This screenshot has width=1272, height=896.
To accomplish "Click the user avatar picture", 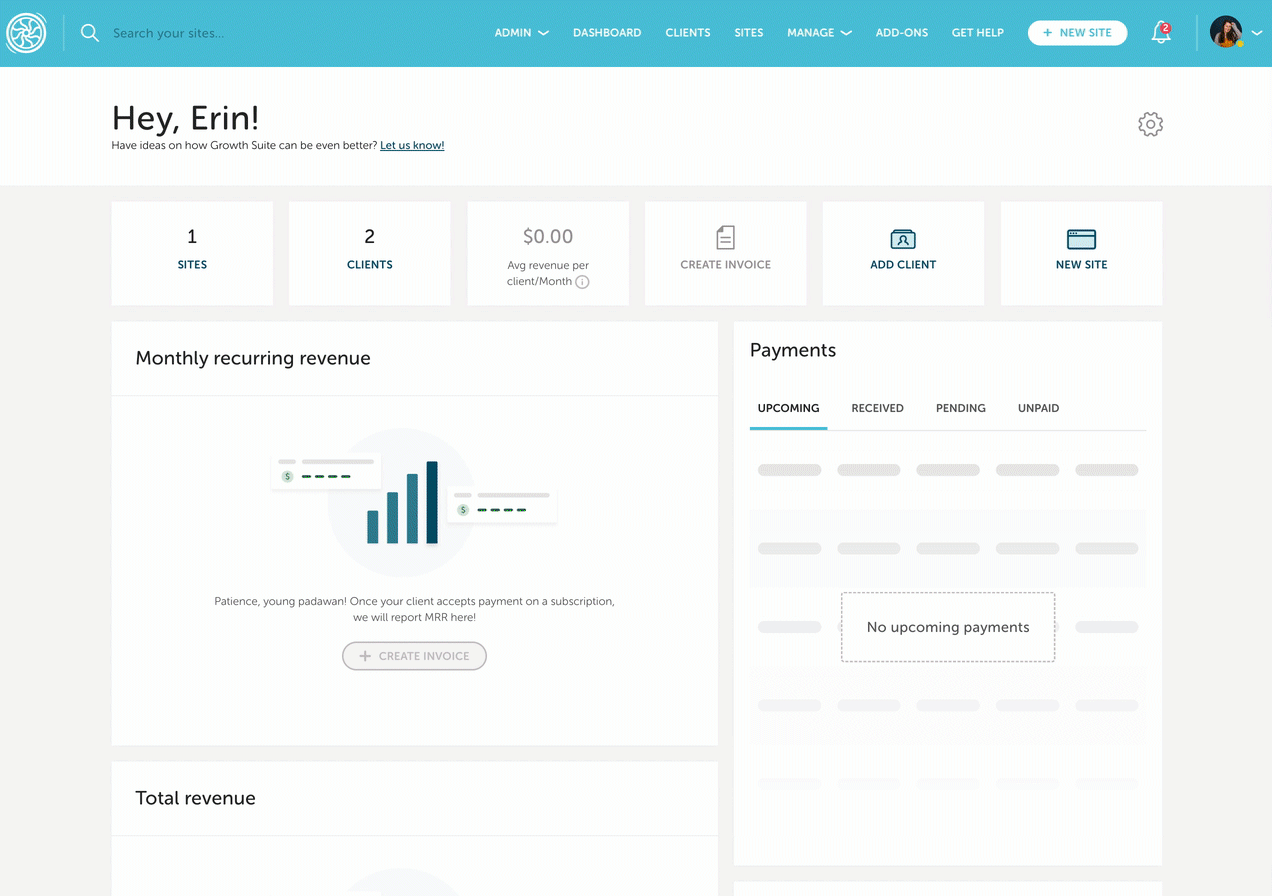I will 1226,32.
